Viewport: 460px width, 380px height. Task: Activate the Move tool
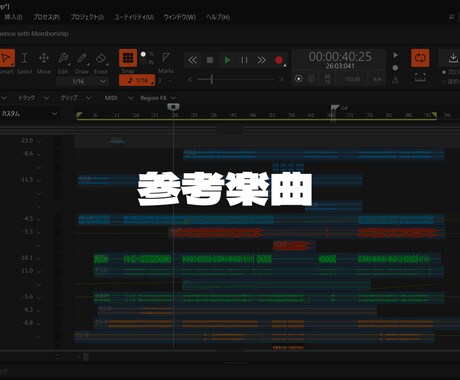point(44,58)
